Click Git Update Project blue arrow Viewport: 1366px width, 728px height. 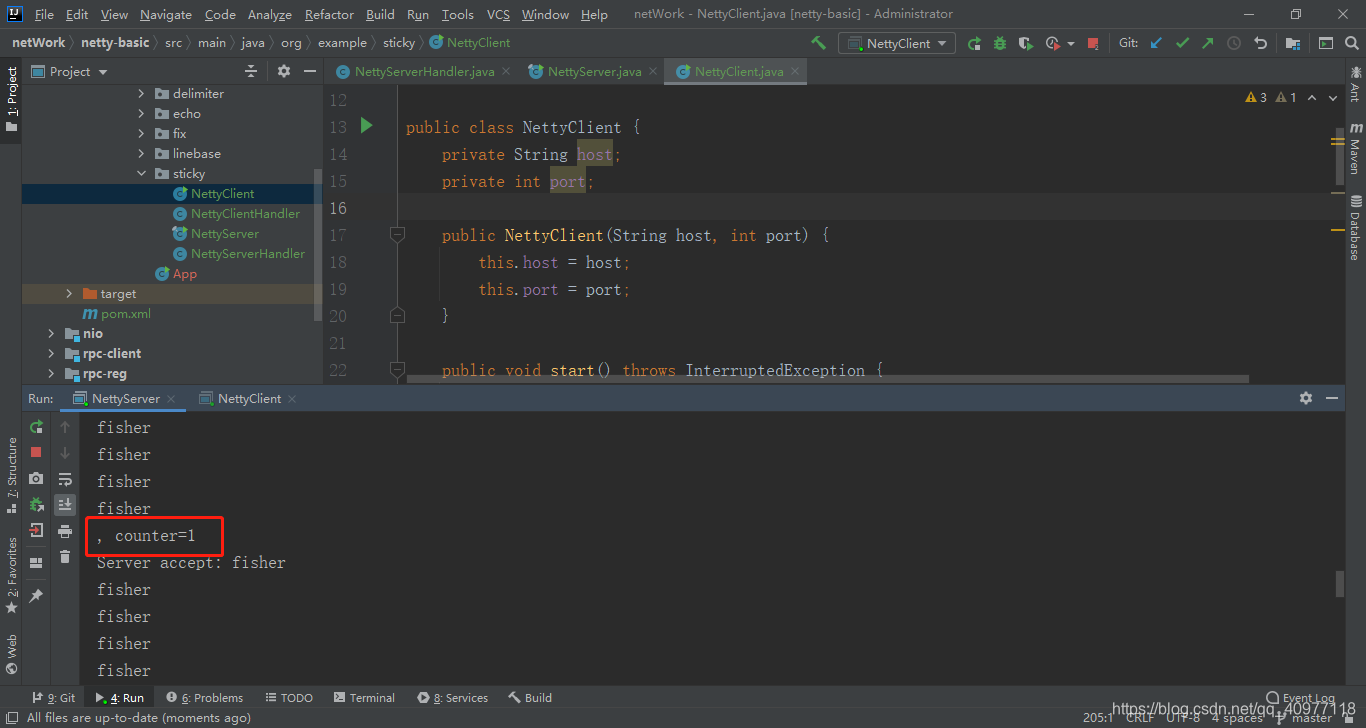[x=1157, y=43]
